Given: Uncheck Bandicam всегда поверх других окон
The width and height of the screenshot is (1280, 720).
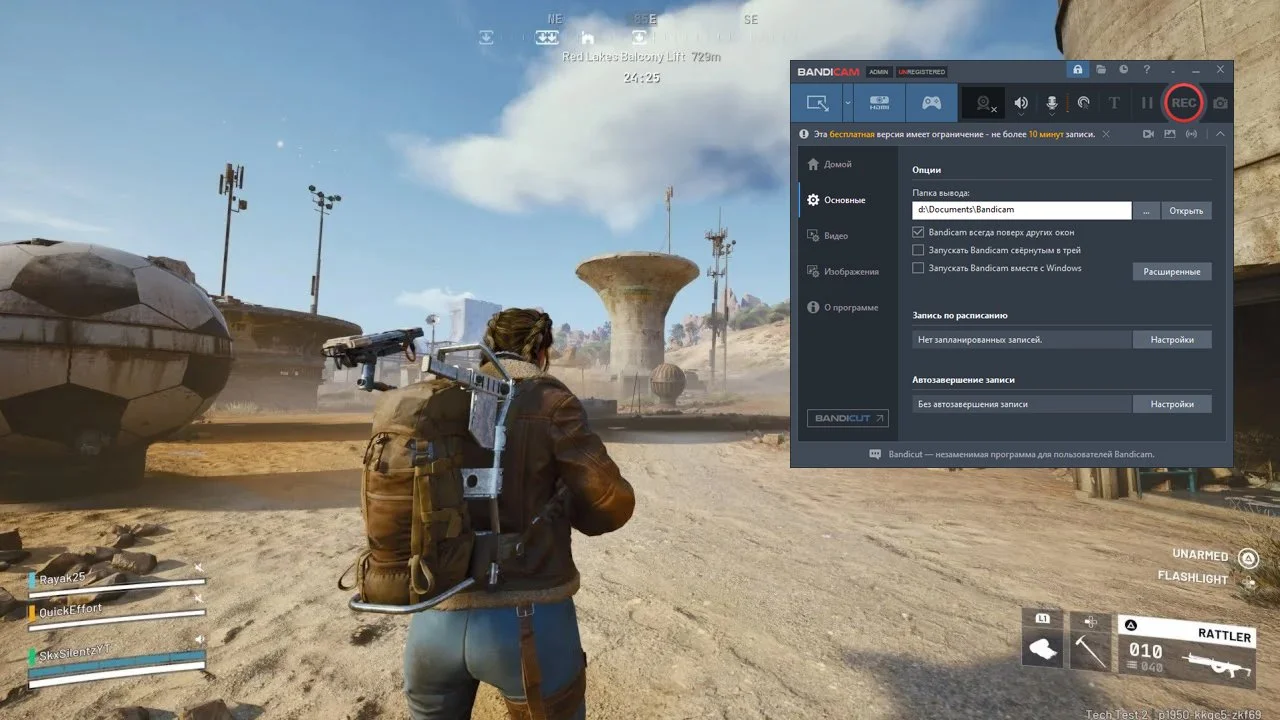Looking at the screenshot, I should tap(918, 232).
